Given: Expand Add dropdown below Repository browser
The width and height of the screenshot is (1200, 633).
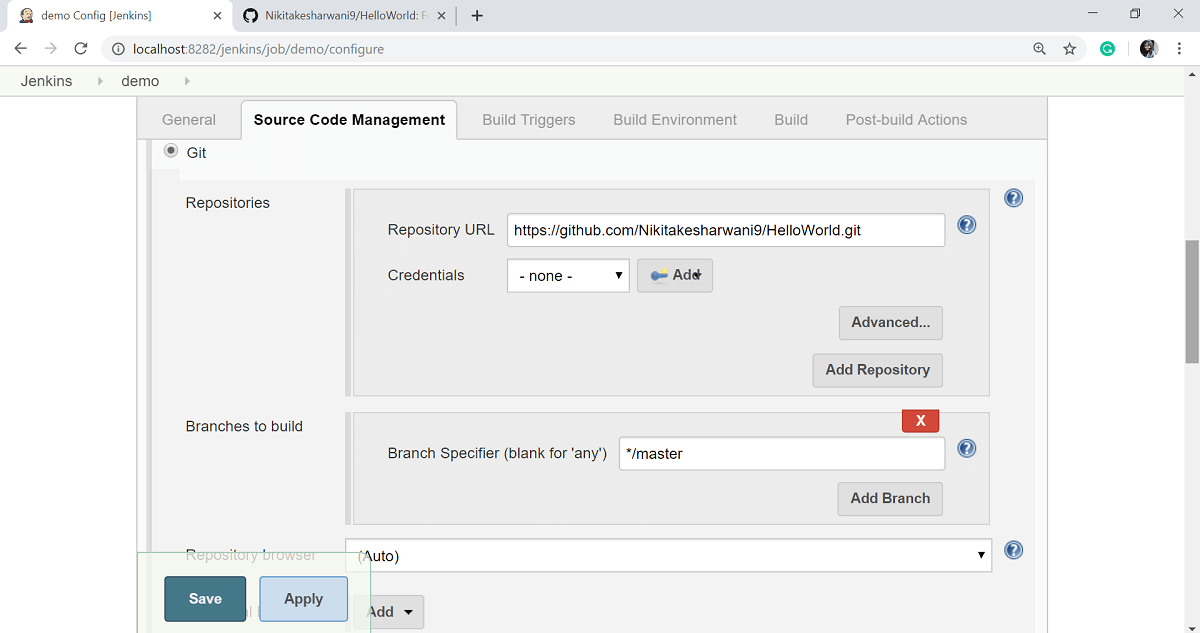Looking at the screenshot, I should coord(390,612).
